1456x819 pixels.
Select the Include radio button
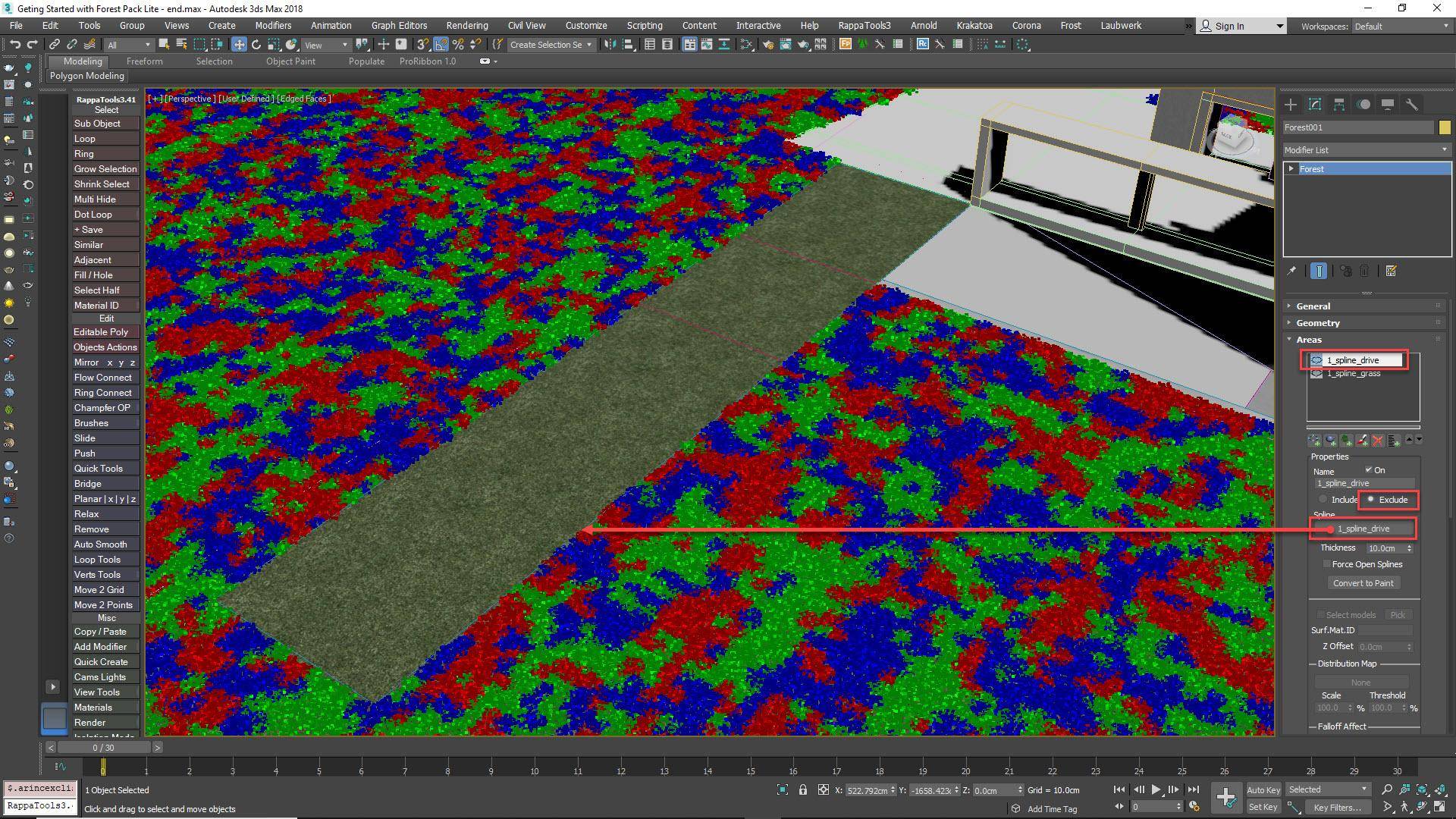[x=1323, y=500]
